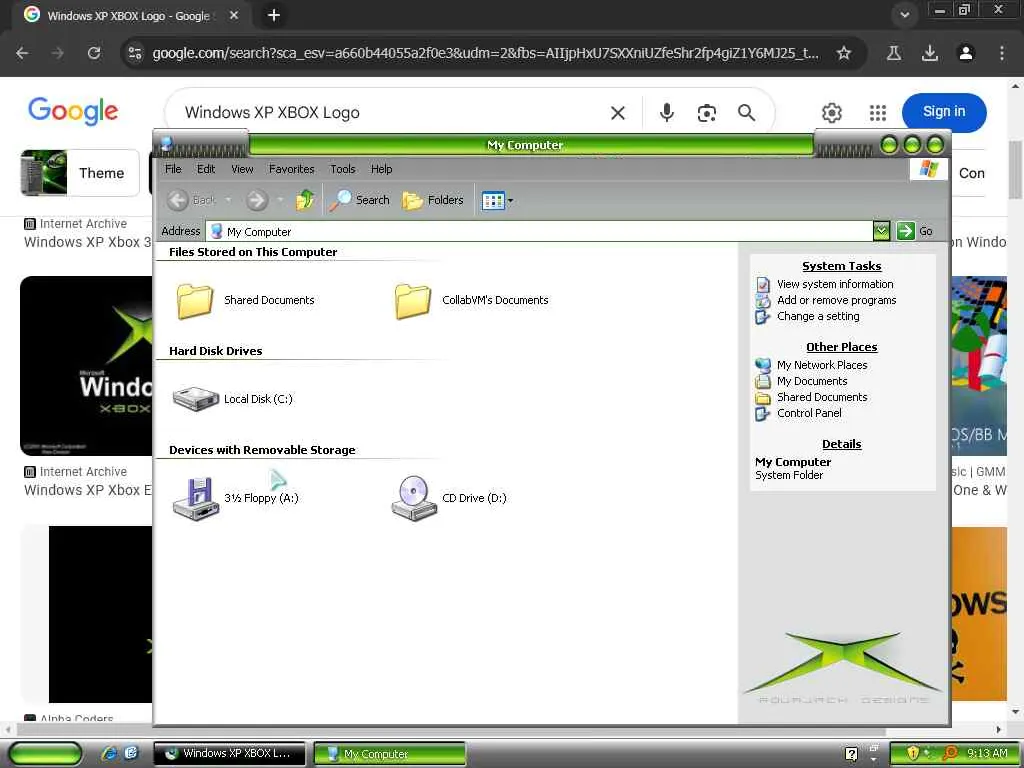
Task: Select the 3½ Floppy (A:) drive icon
Action: 195,498
